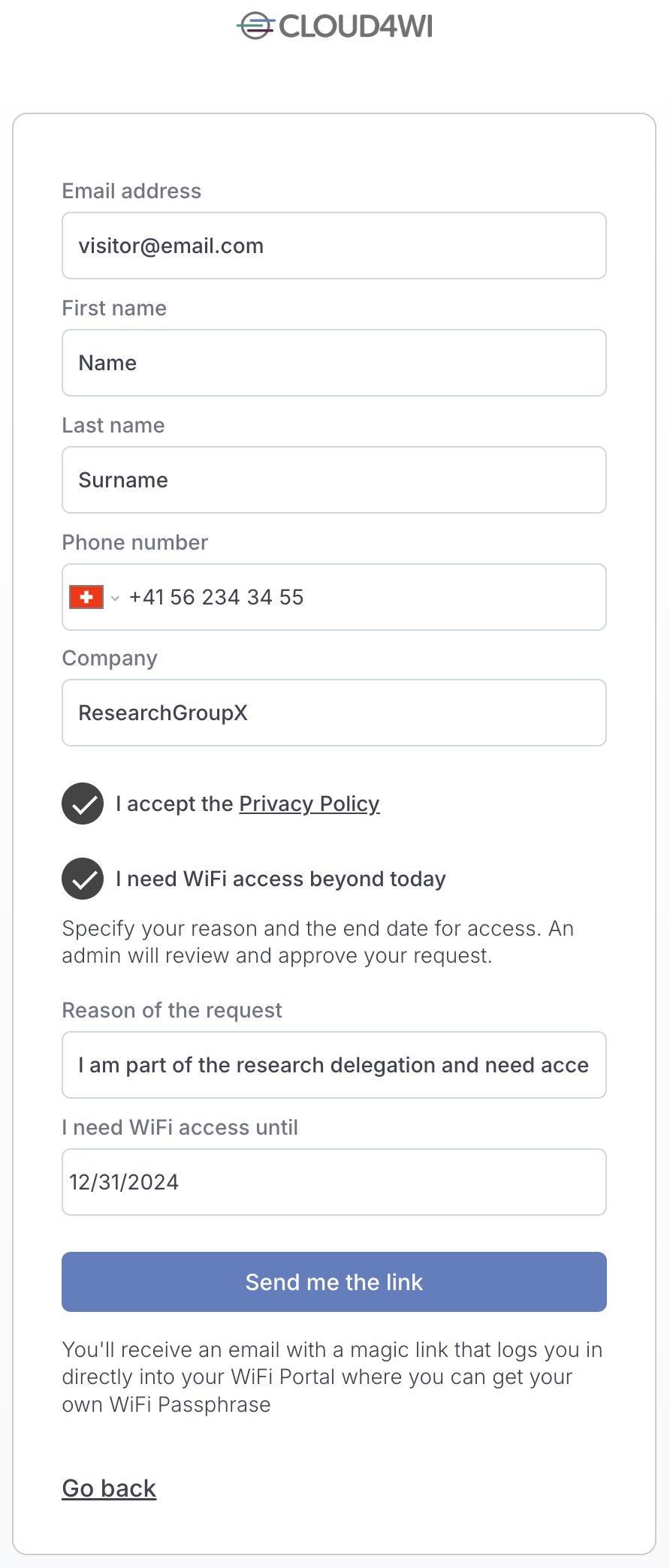This screenshot has height=1568, width=670.
Task: Open the WiFi access until date field
Action: [334, 1182]
